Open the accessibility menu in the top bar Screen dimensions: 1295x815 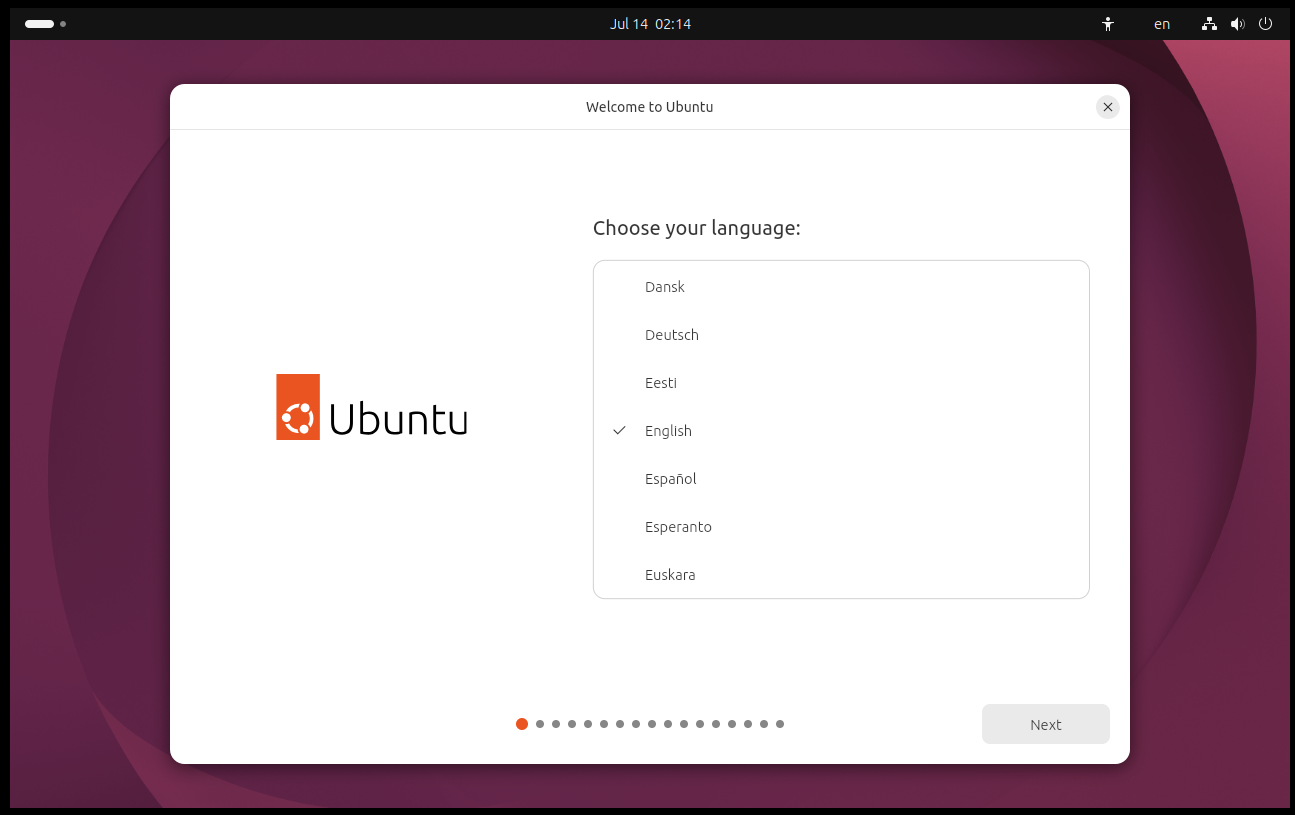click(1107, 24)
